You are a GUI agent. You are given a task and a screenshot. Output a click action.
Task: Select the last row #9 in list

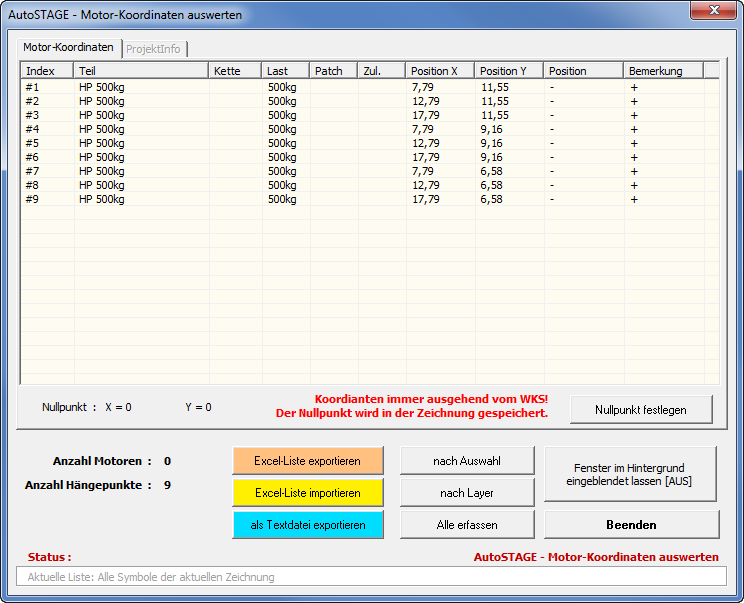[x=100, y=199]
